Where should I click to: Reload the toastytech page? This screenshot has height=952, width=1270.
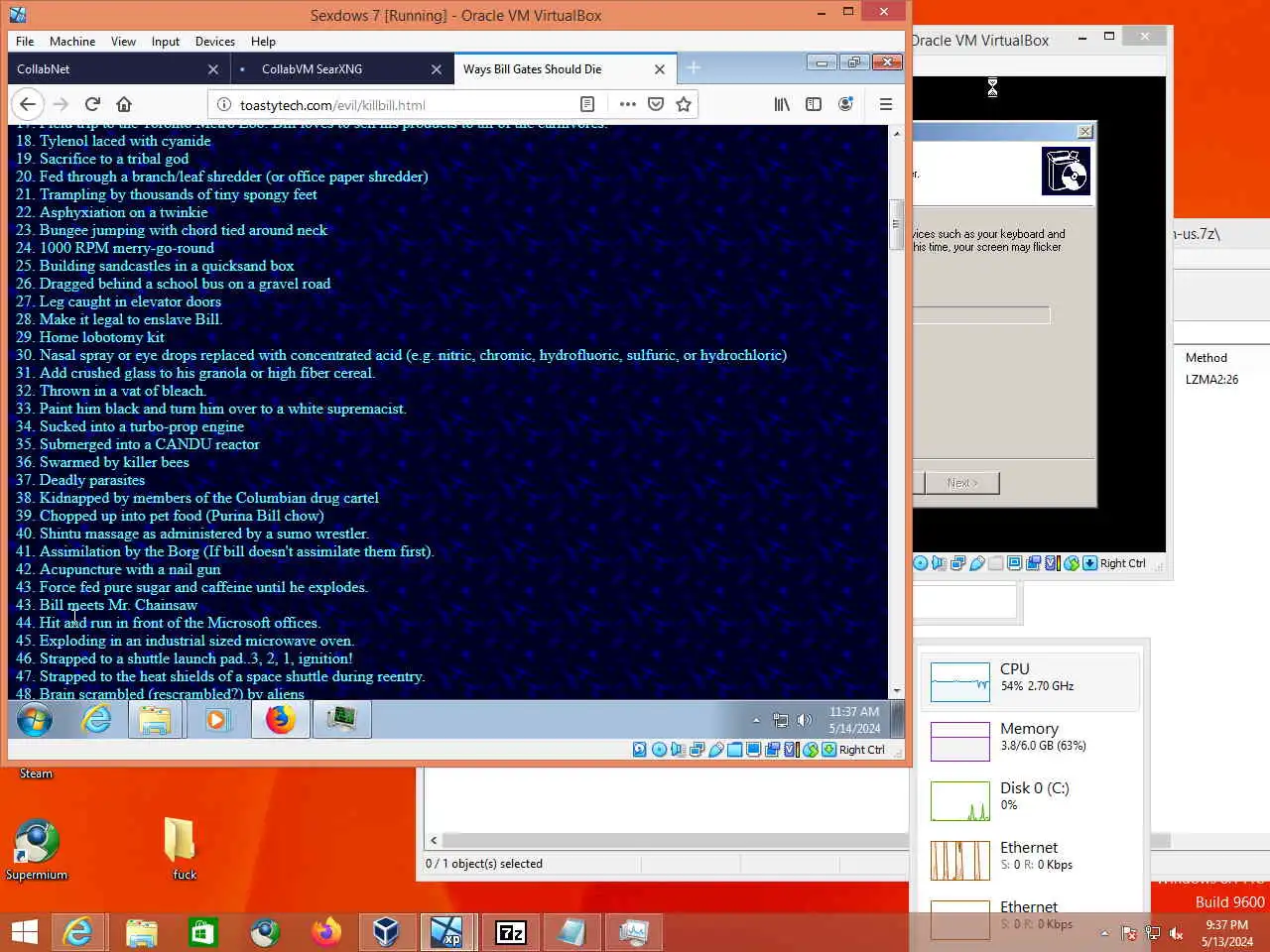pyautogui.click(x=92, y=104)
